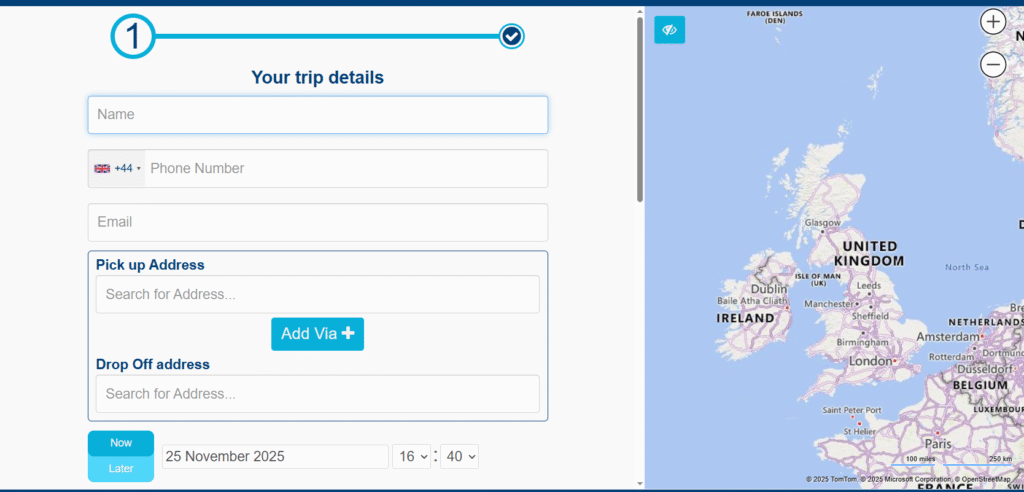Screen dimensions: 1024x492
Task: Click into the Email field
Action: [x=317, y=222]
